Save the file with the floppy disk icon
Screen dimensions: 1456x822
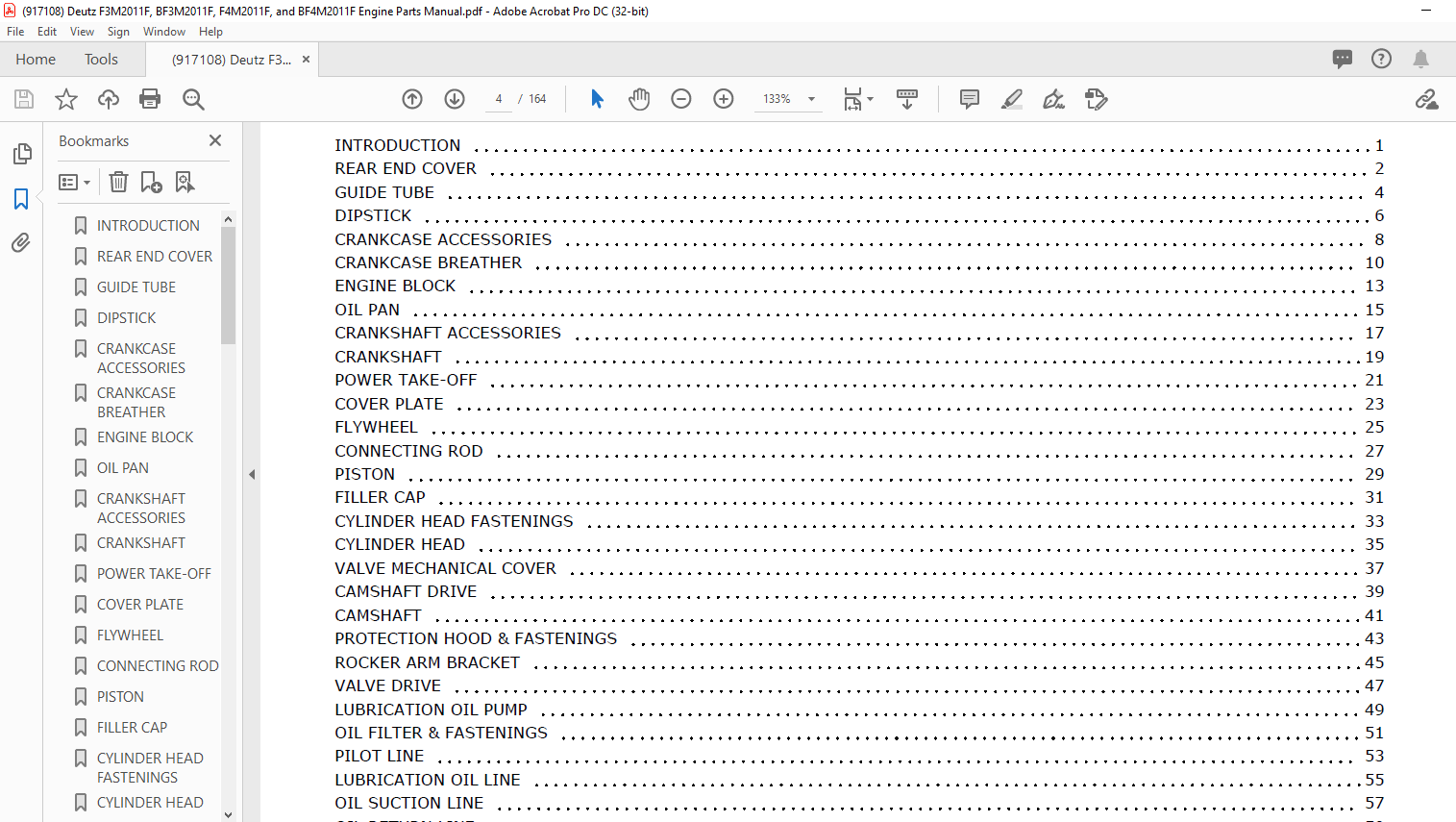(24, 99)
